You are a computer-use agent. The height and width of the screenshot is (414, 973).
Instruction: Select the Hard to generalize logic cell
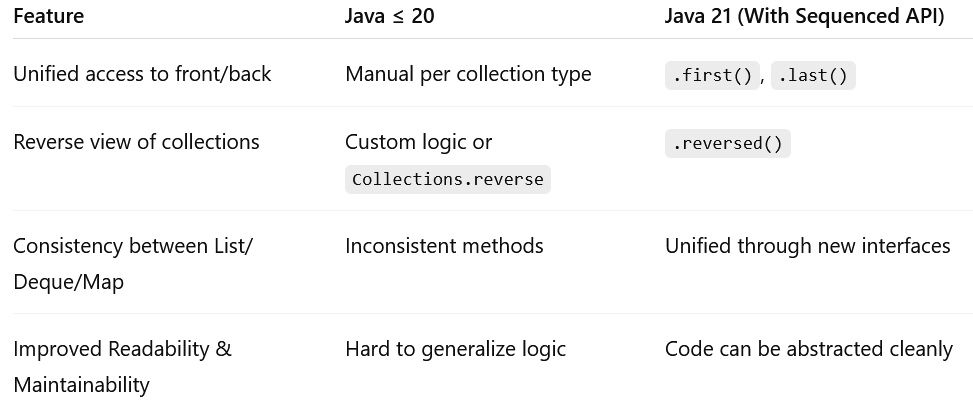[455, 349]
